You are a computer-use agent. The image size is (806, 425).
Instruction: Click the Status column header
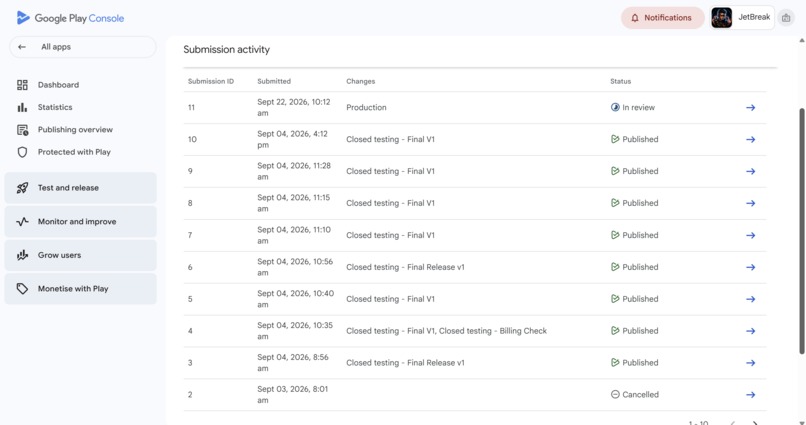620,81
